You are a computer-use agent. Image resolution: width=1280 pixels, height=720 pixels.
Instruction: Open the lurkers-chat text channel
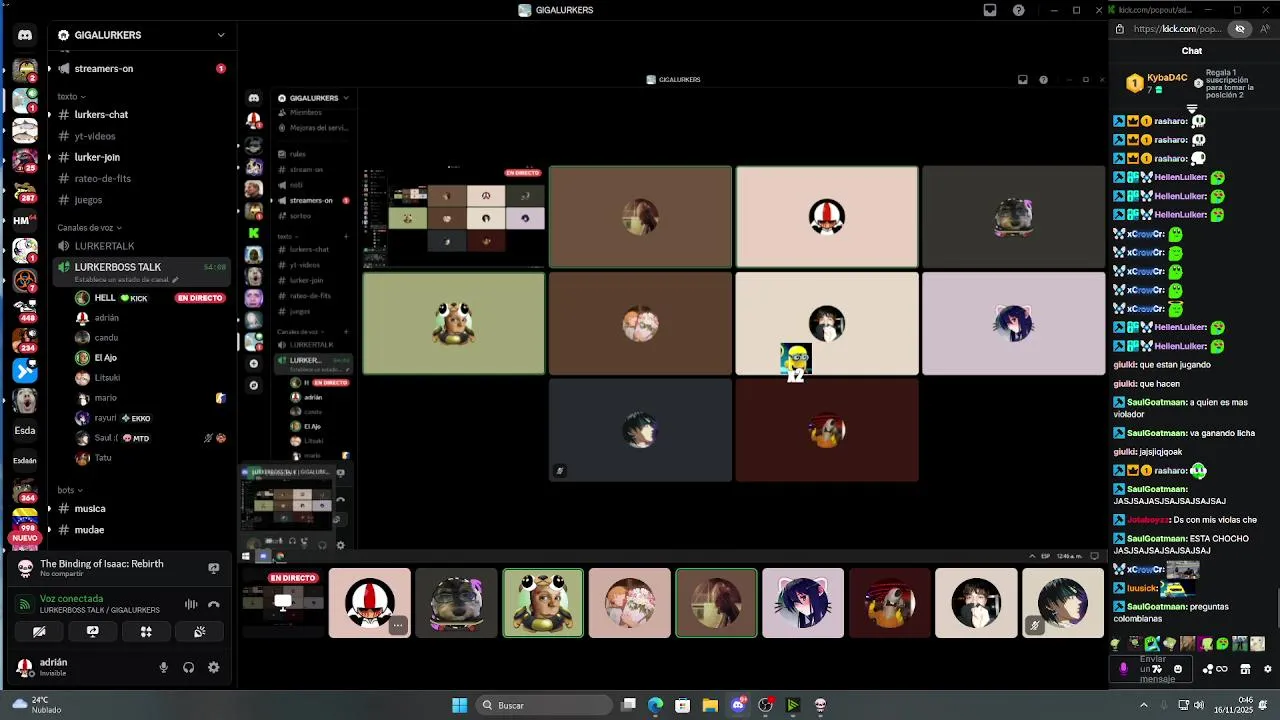coord(139,115)
